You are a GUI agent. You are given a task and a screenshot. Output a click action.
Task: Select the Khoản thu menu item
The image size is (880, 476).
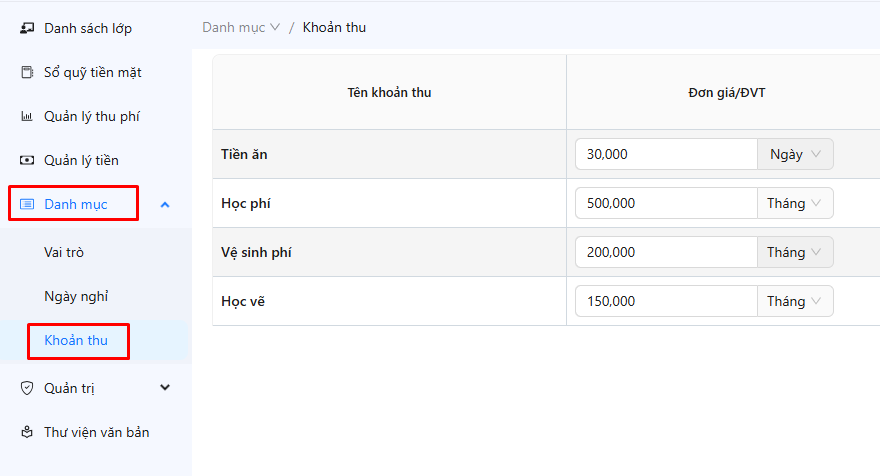(76, 340)
